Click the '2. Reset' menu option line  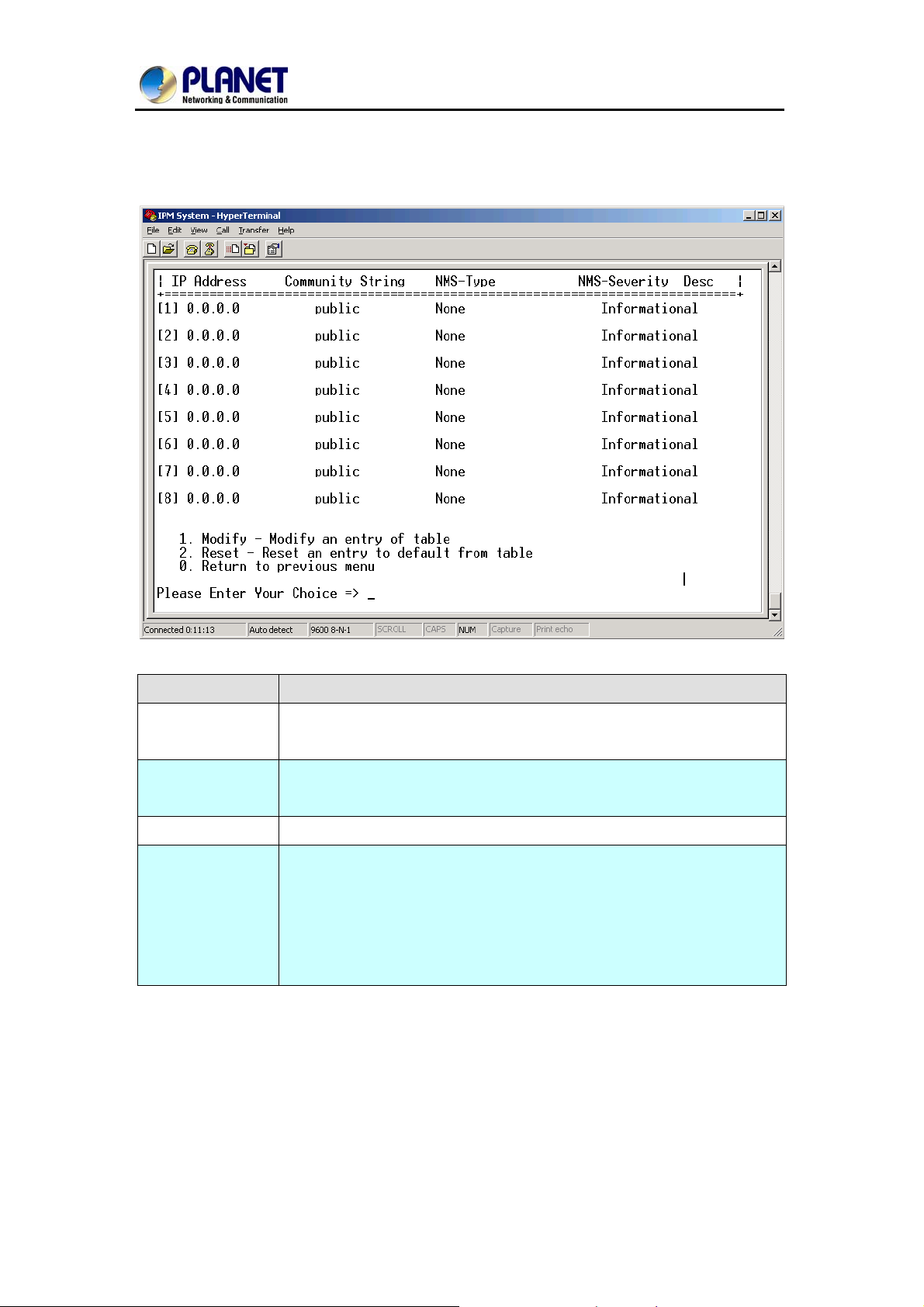(355, 553)
